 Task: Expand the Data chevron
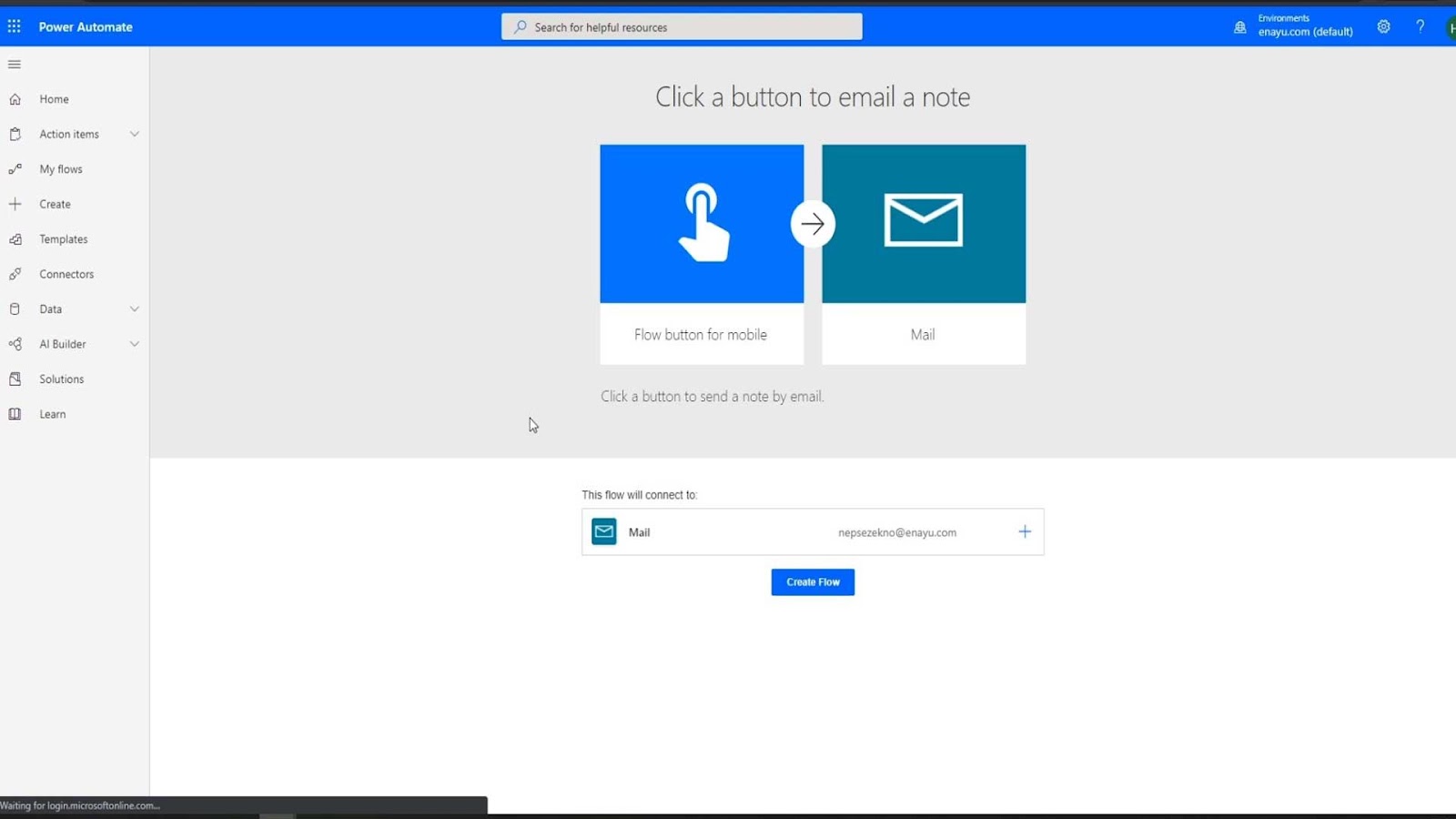135,309
